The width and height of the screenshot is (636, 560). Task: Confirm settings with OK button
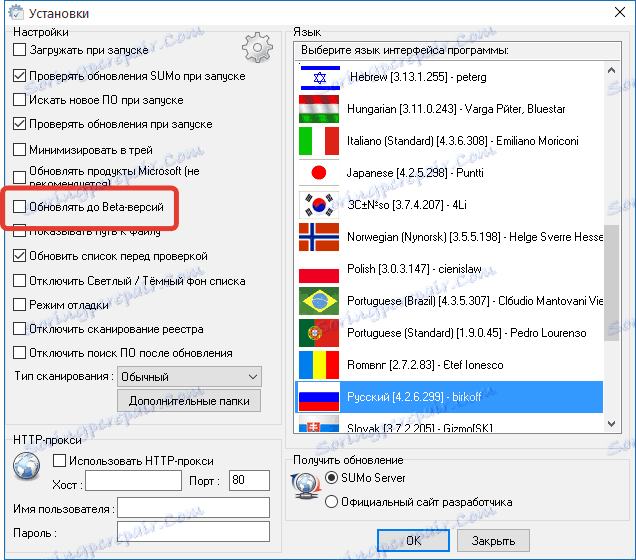(413, 541)
